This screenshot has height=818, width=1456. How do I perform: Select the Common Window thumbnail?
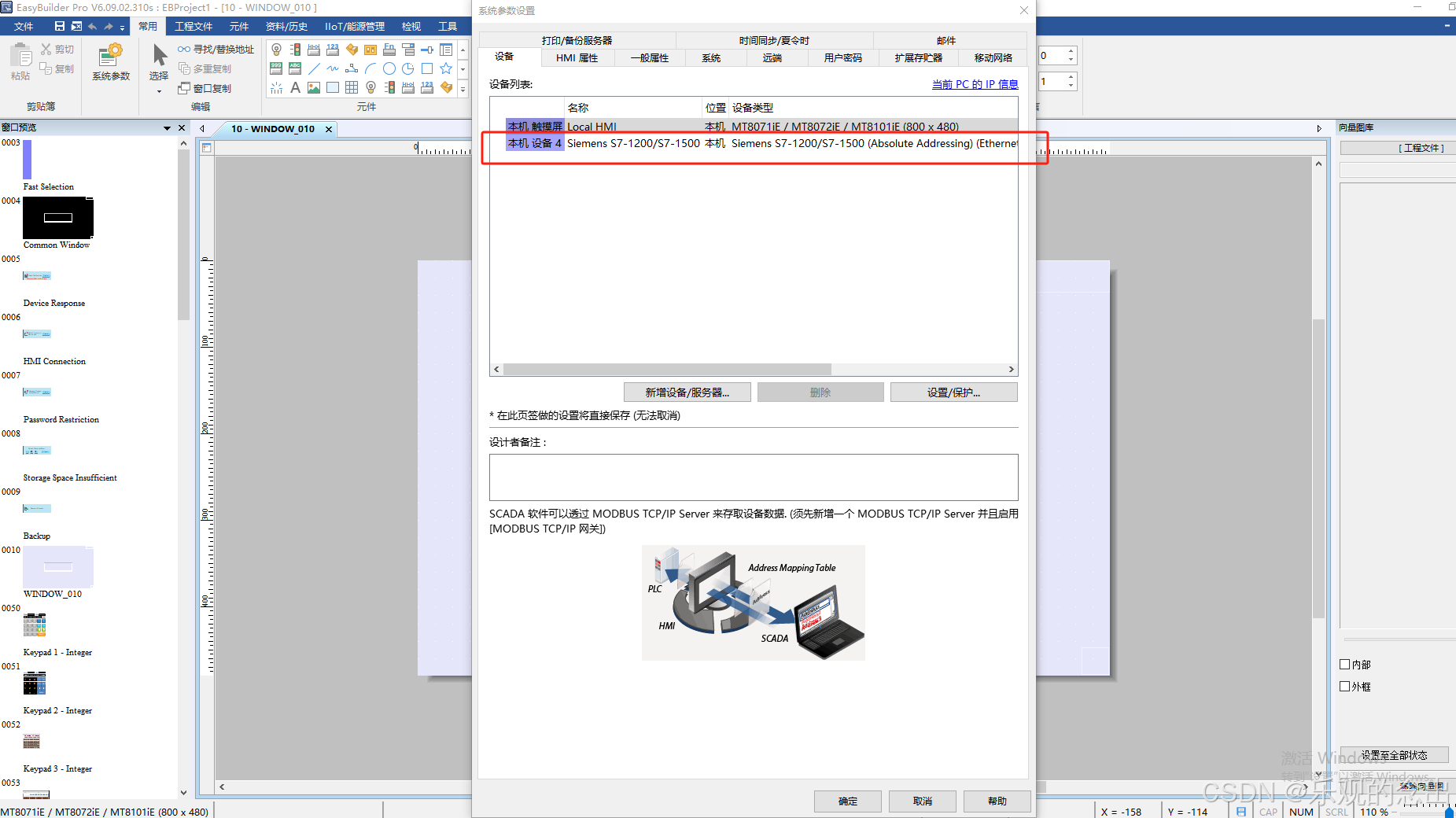point(58,218)
